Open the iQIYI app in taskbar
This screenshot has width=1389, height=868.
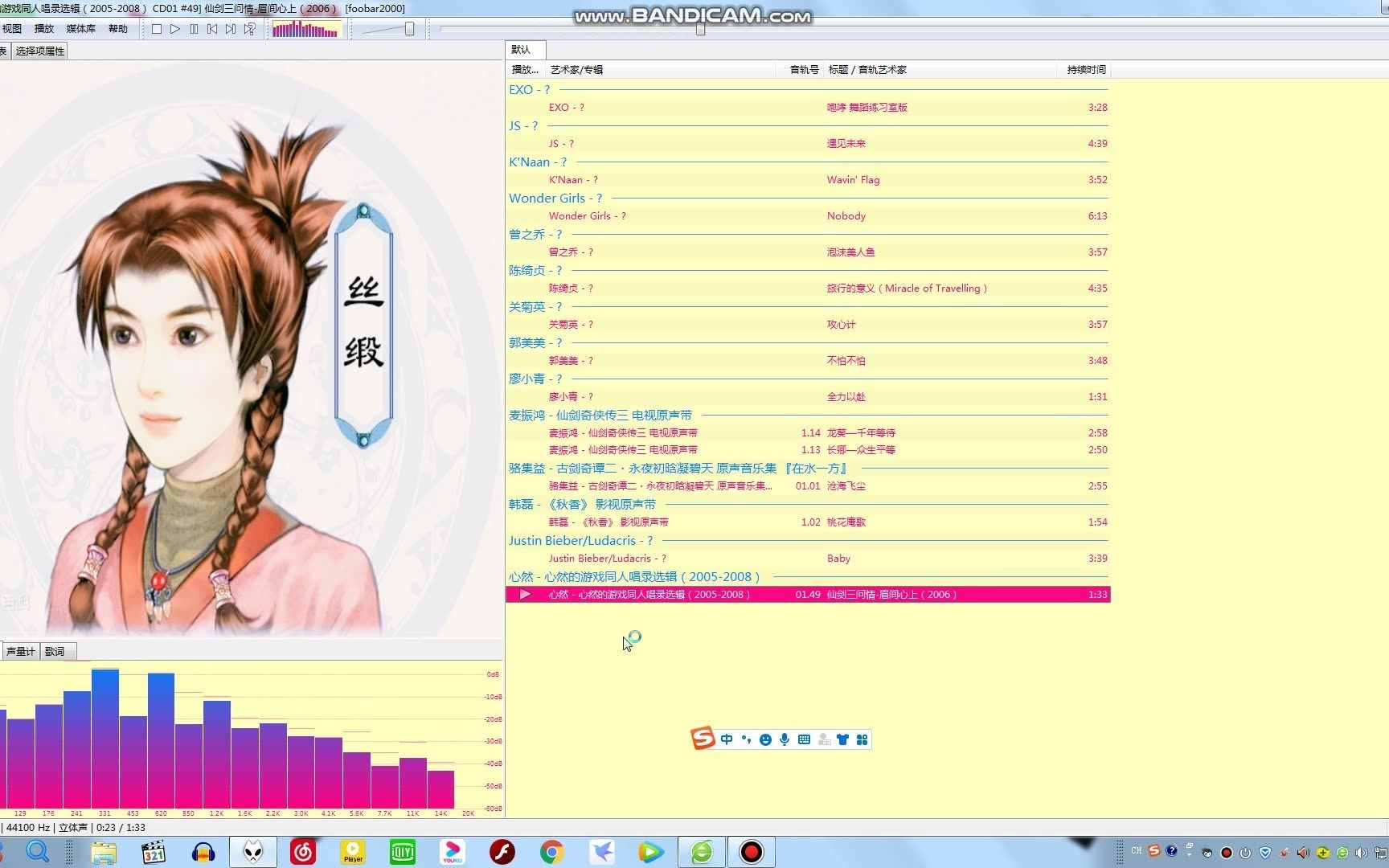pyautogui.click(x=403, y=852)
